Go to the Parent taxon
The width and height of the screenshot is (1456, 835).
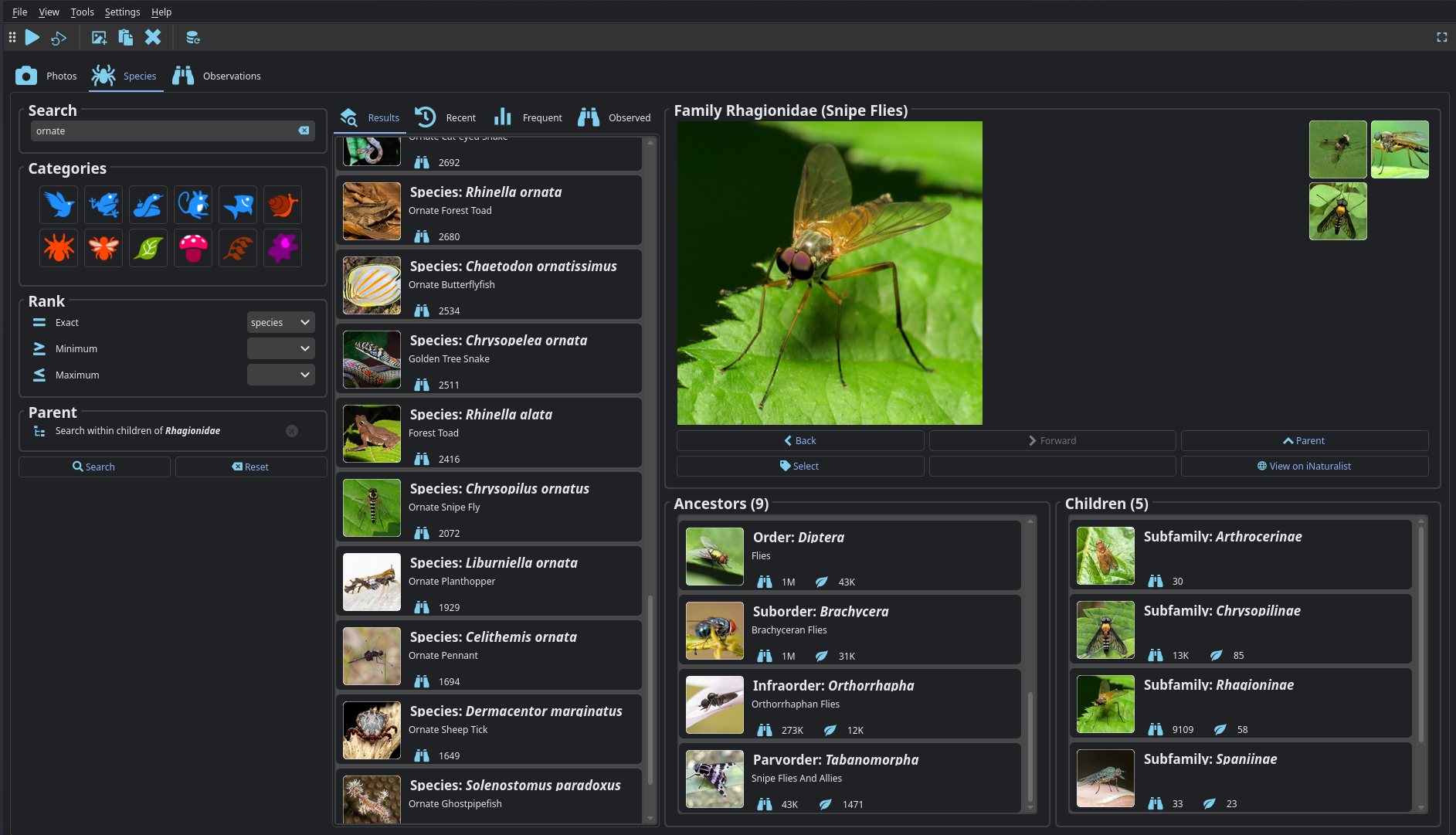click(x=1304, y=440)
